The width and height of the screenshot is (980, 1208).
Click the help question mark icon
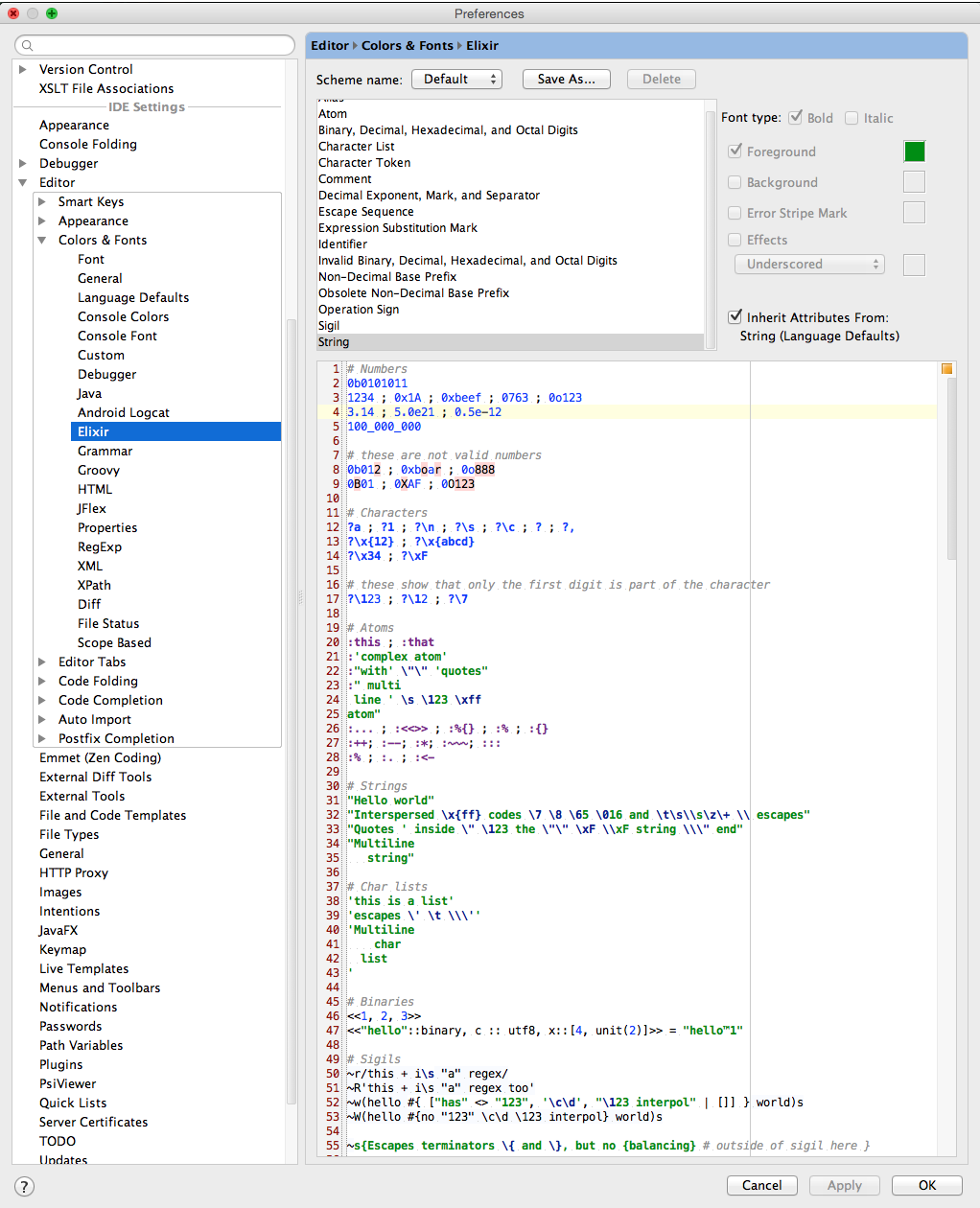[x=25, y=1186]
